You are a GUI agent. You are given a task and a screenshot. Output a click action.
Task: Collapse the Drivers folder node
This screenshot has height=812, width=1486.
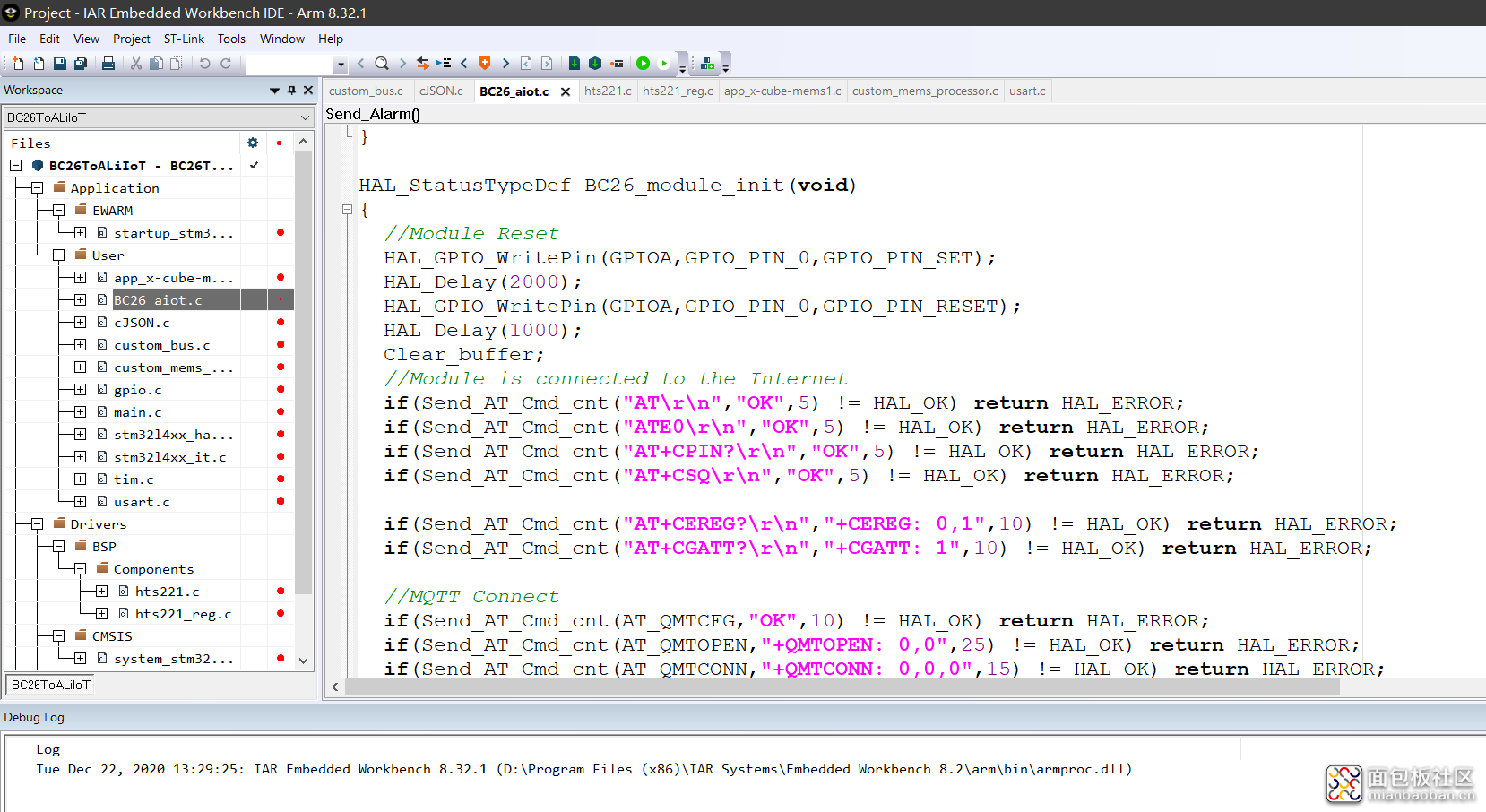pos(37,524)
